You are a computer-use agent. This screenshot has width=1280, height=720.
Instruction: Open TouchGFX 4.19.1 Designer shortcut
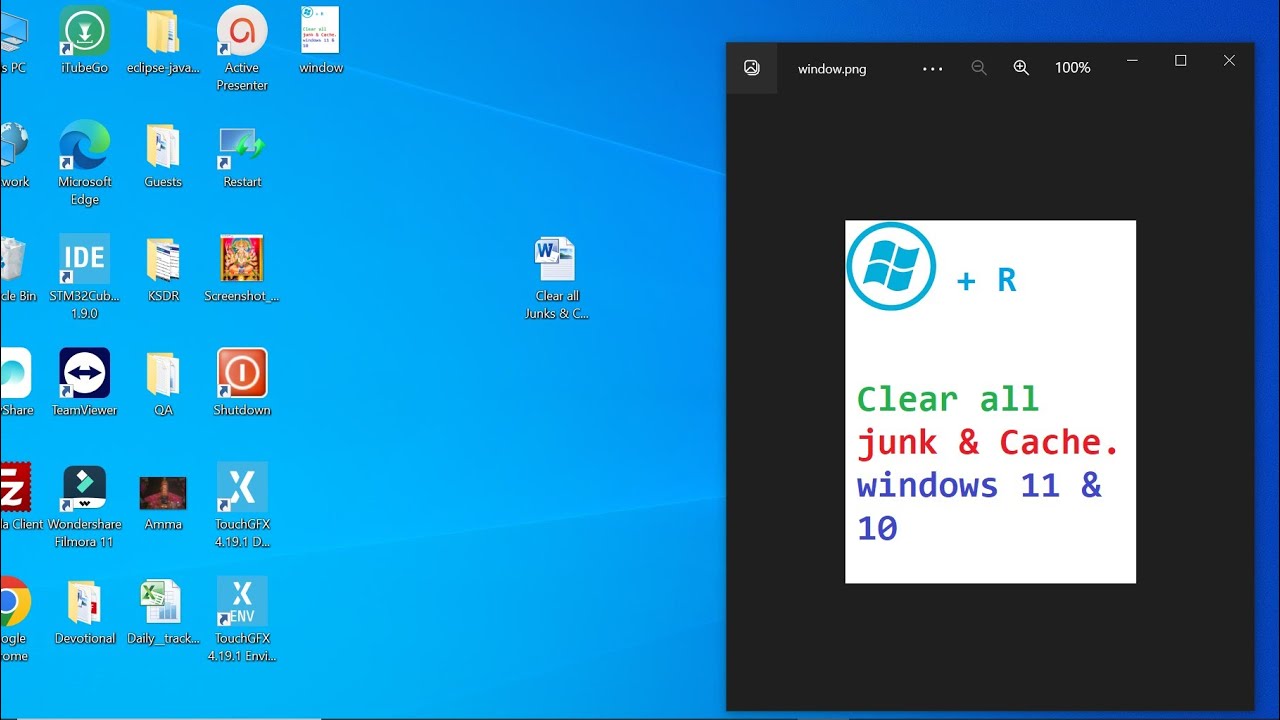(242, 504)
